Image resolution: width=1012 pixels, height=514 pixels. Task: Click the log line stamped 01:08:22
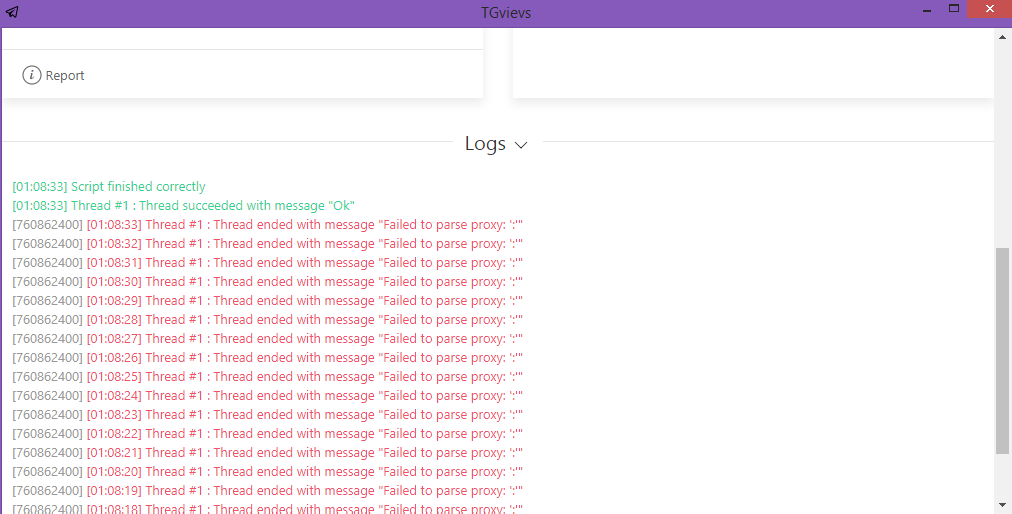coord(268,434)
